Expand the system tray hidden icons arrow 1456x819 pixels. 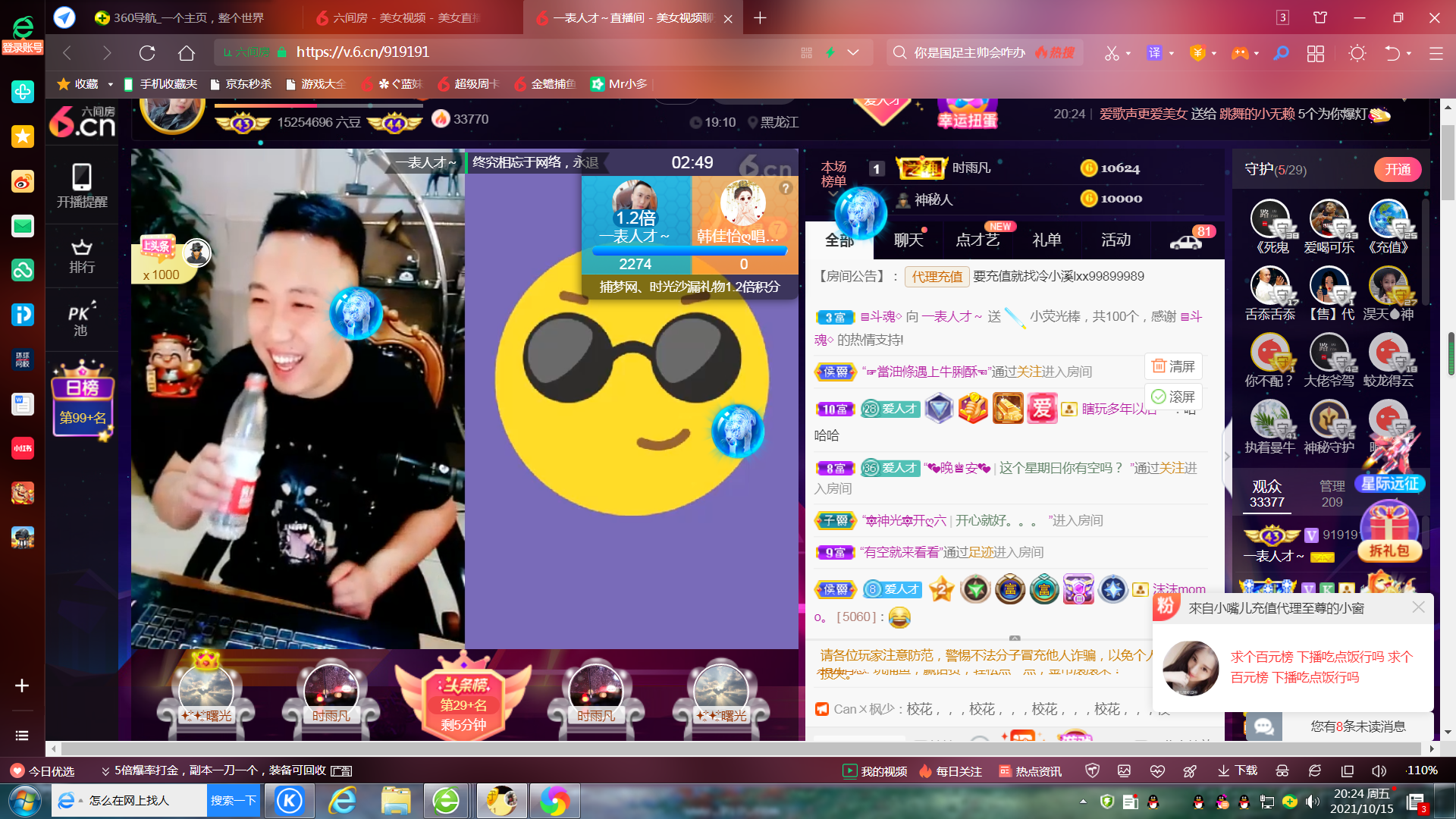(x=1083, y=802)
